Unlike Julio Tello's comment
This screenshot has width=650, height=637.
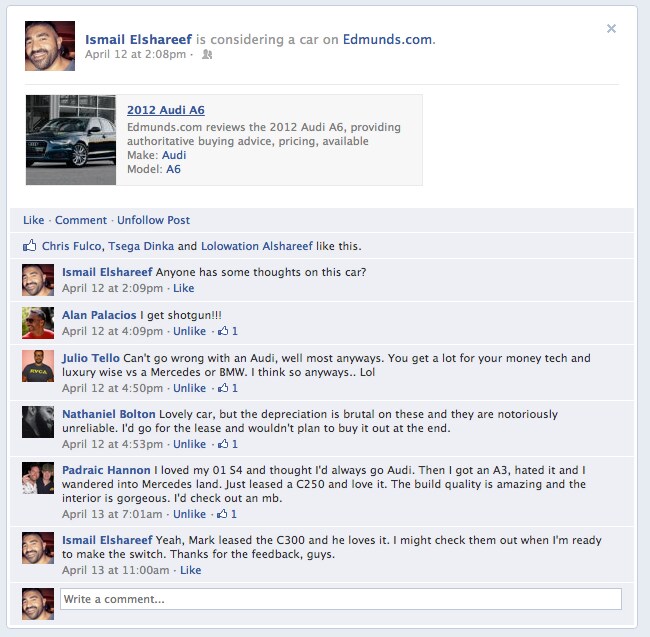point(189,388)
